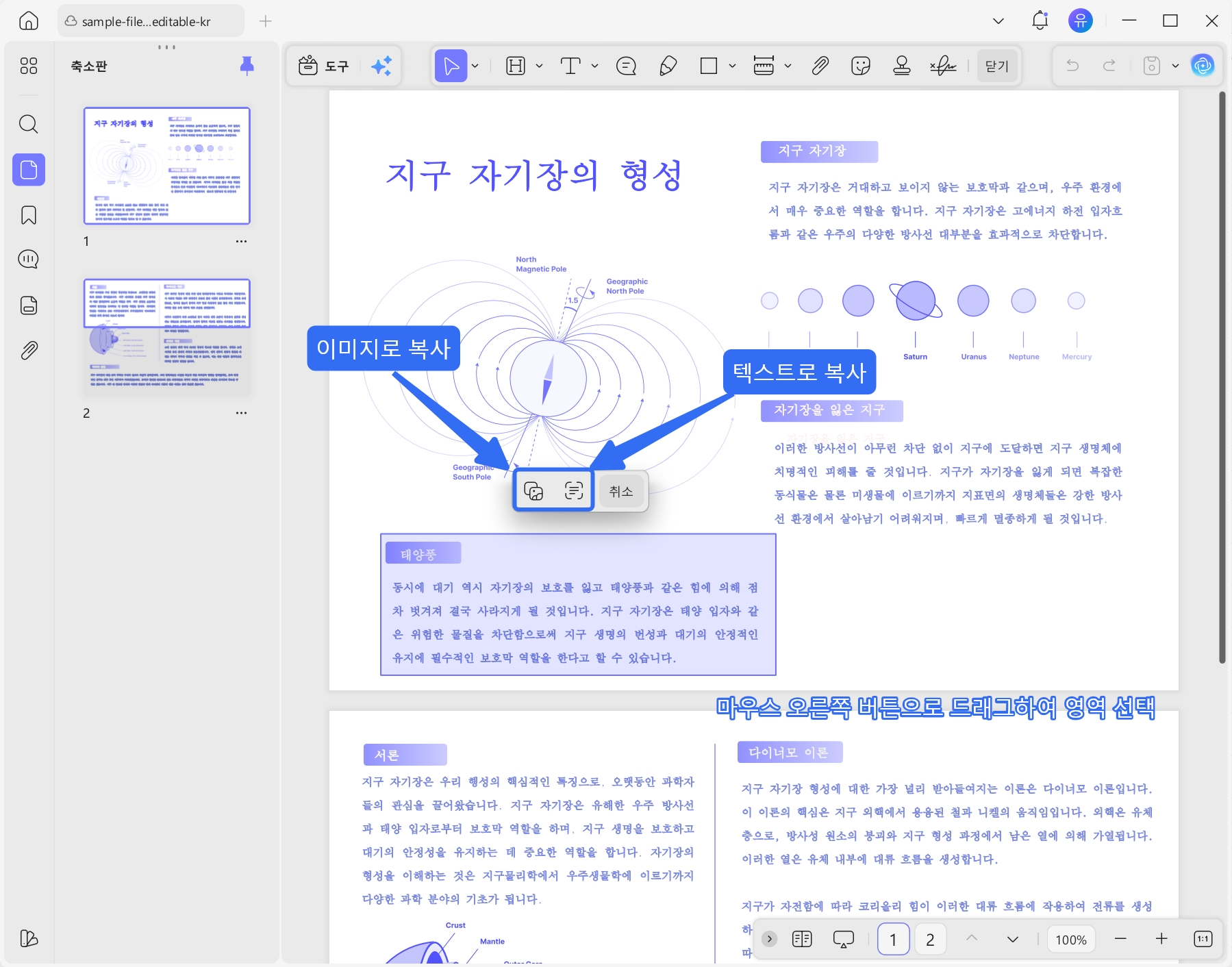Click the thumbnail panel drag handle dots

167,47
